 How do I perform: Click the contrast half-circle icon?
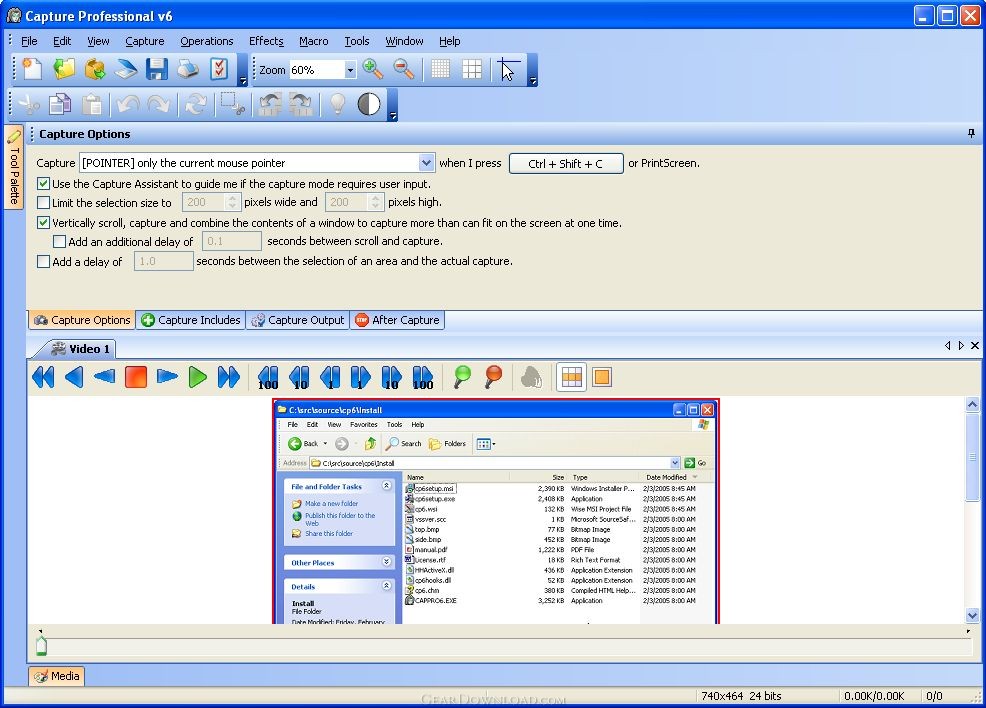click(369, 104)
